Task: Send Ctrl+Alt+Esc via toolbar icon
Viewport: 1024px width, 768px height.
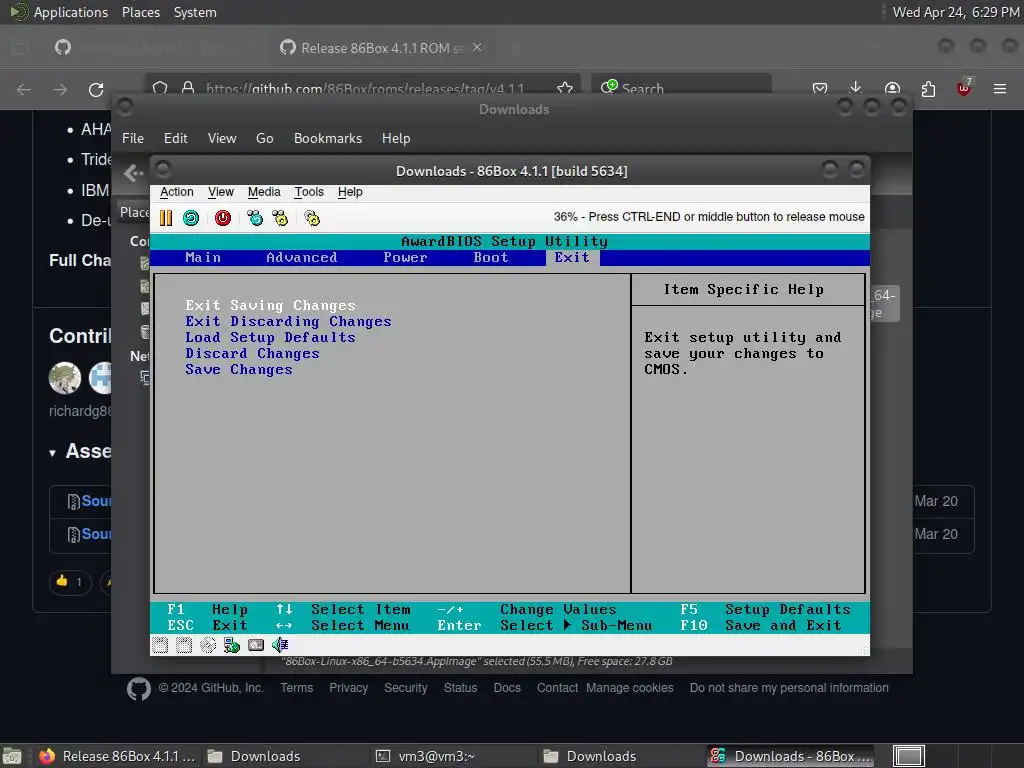Action: (280, 217)
